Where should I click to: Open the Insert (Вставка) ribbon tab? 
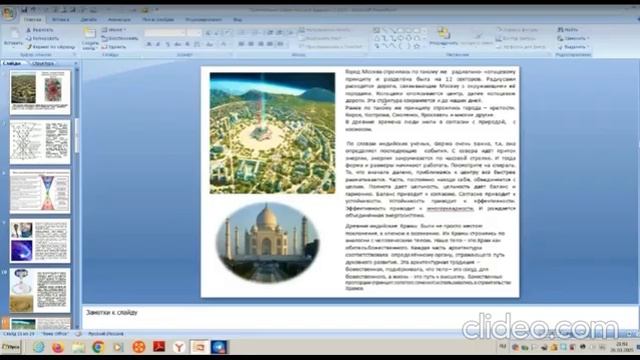(60, 20)
